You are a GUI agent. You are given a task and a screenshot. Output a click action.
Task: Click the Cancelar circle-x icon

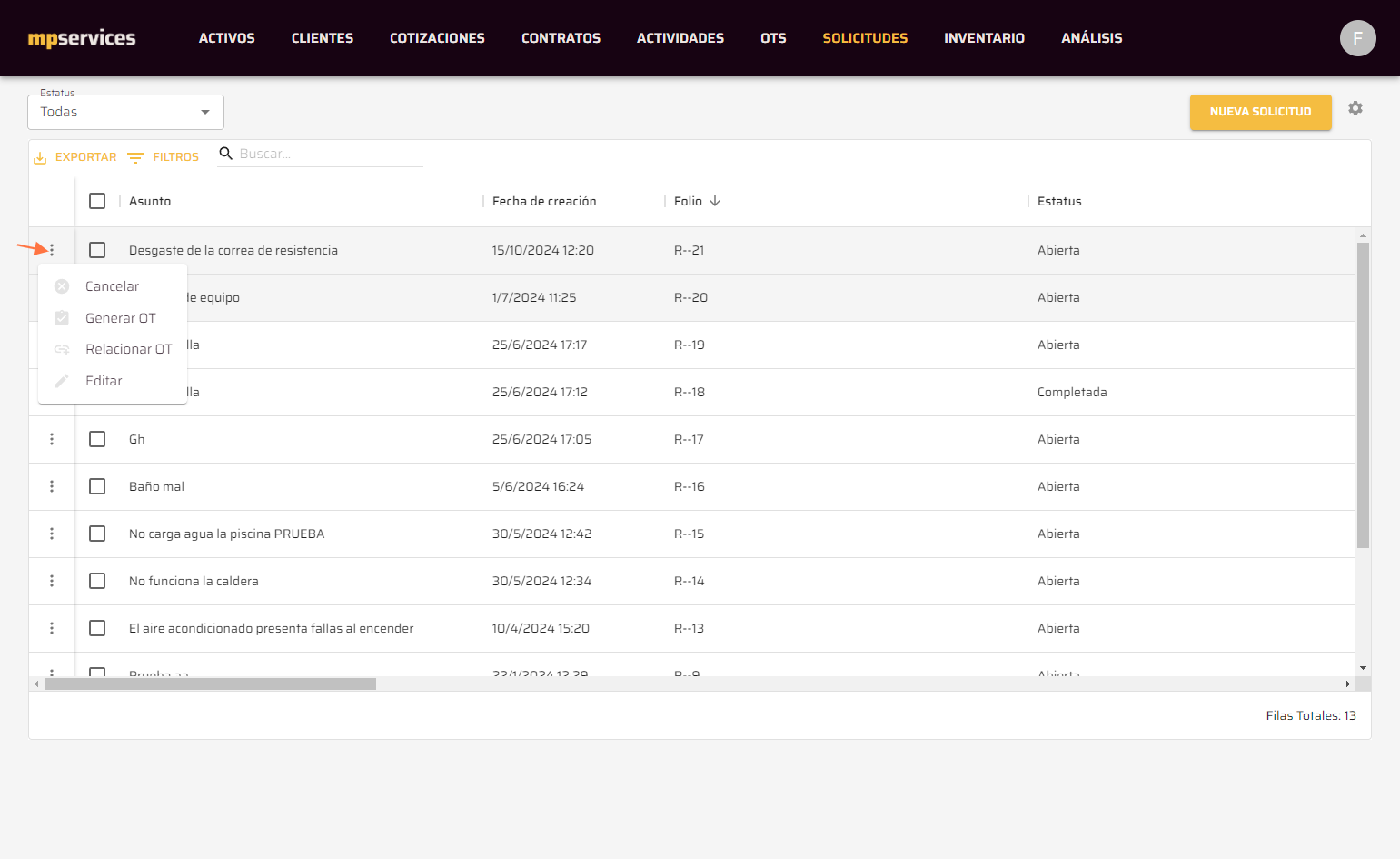pos(62,286)
